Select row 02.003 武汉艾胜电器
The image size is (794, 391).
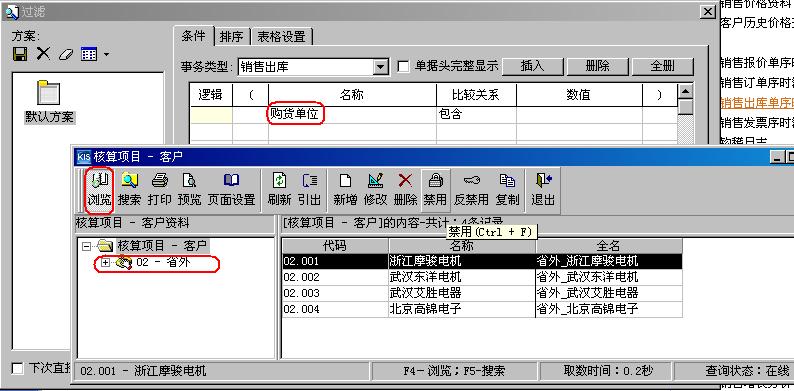click(x=482, y=293)
